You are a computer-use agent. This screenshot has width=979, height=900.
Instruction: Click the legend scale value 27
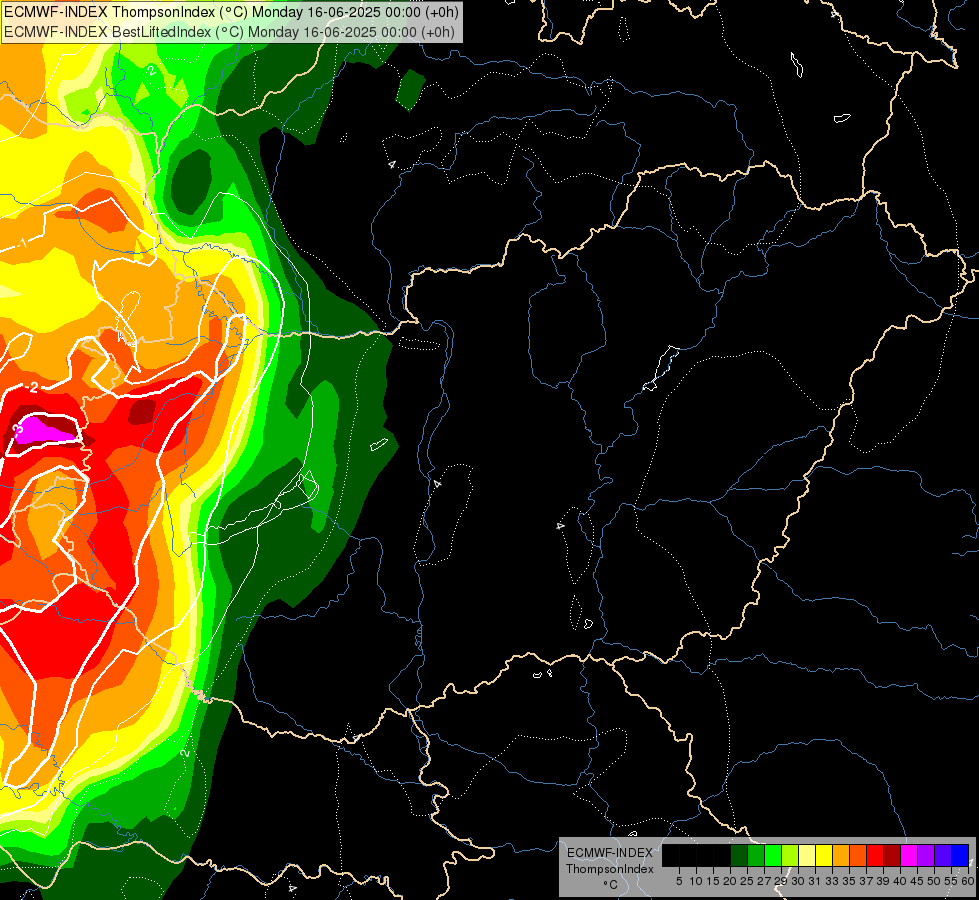pos(764,881)
